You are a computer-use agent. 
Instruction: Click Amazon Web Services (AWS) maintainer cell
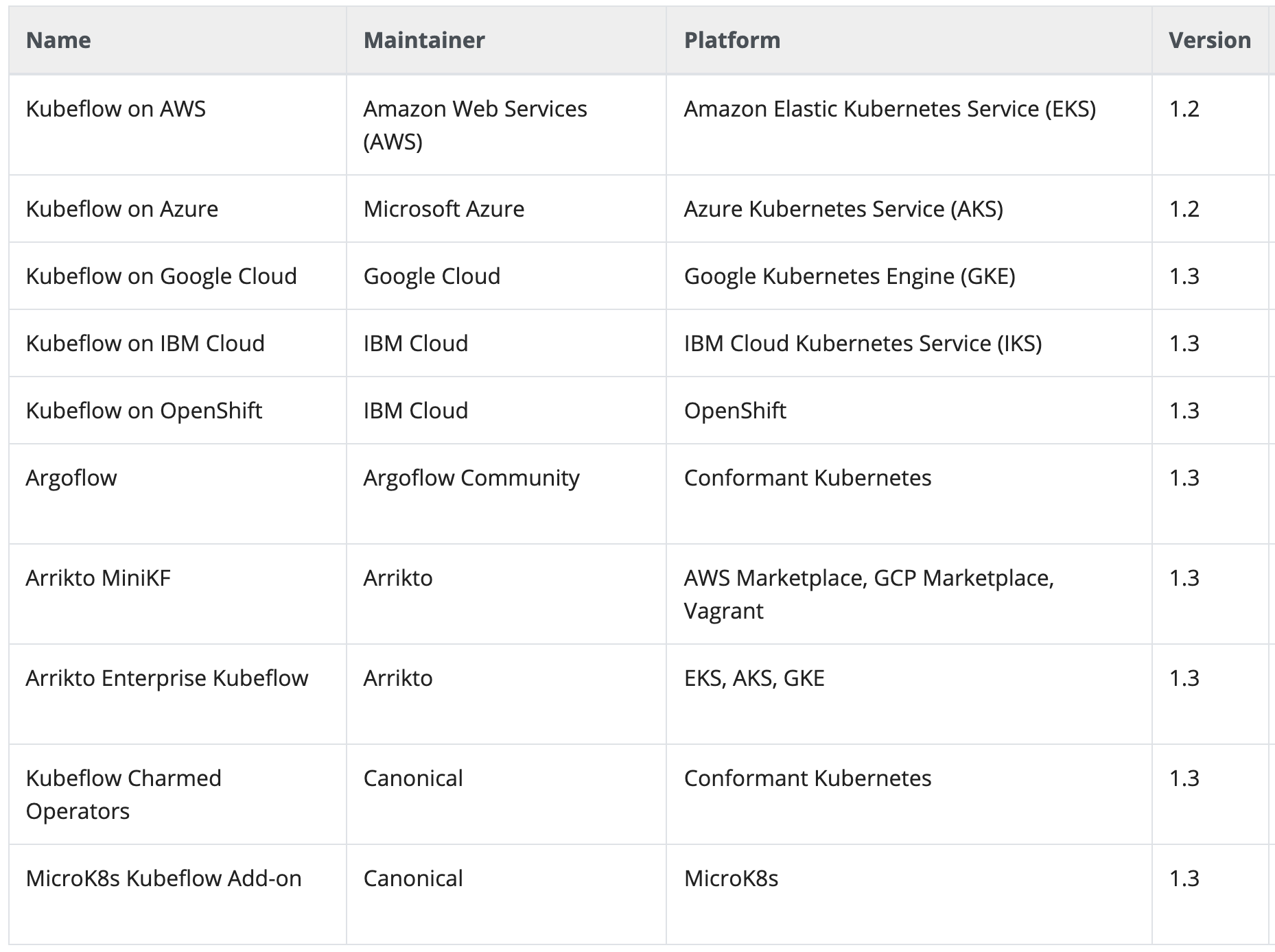[x=506, y=125]
